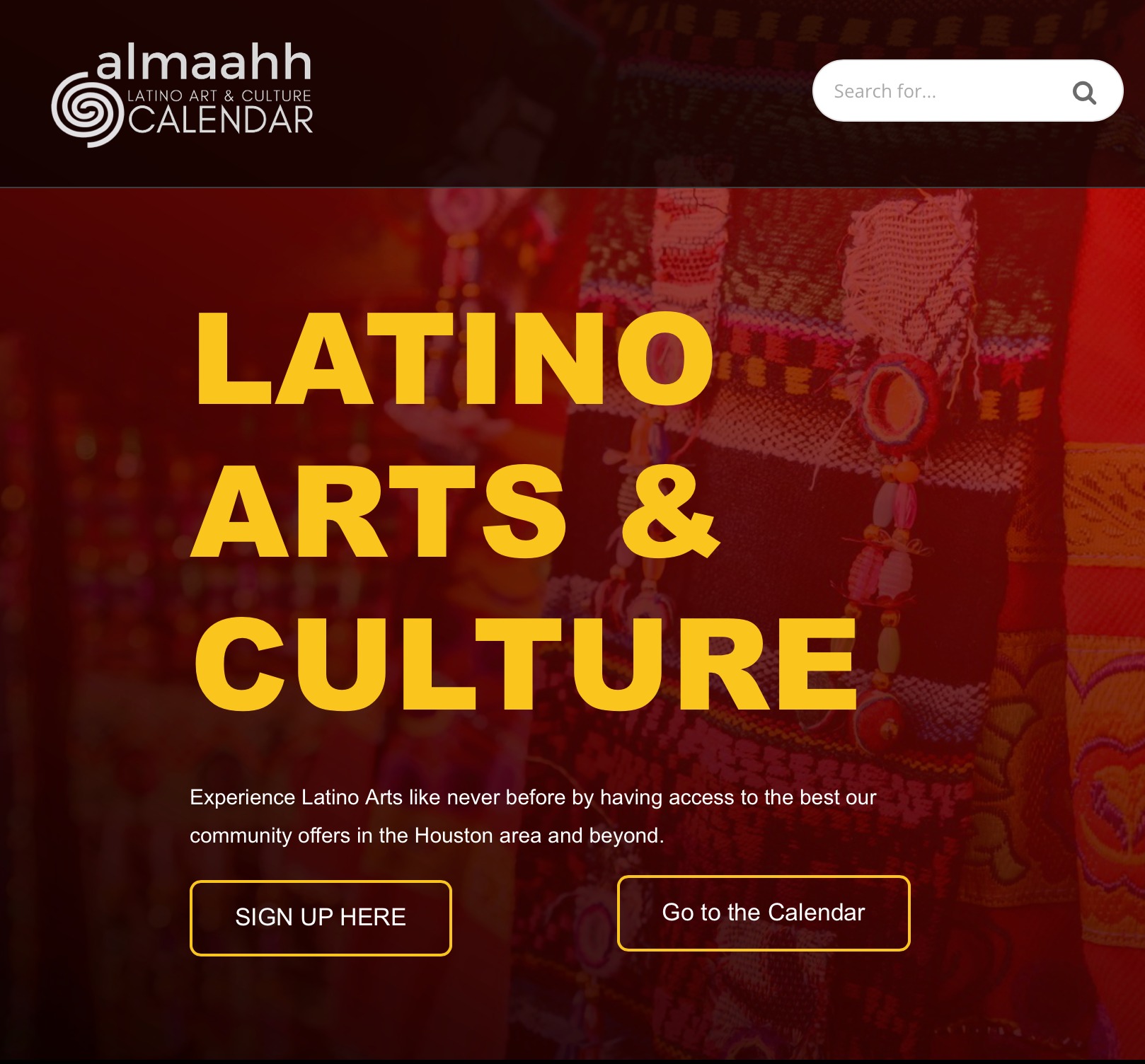Click the search magnifying glass icon
This screenshot has height=1064, width=1145.
point(1084,92)
